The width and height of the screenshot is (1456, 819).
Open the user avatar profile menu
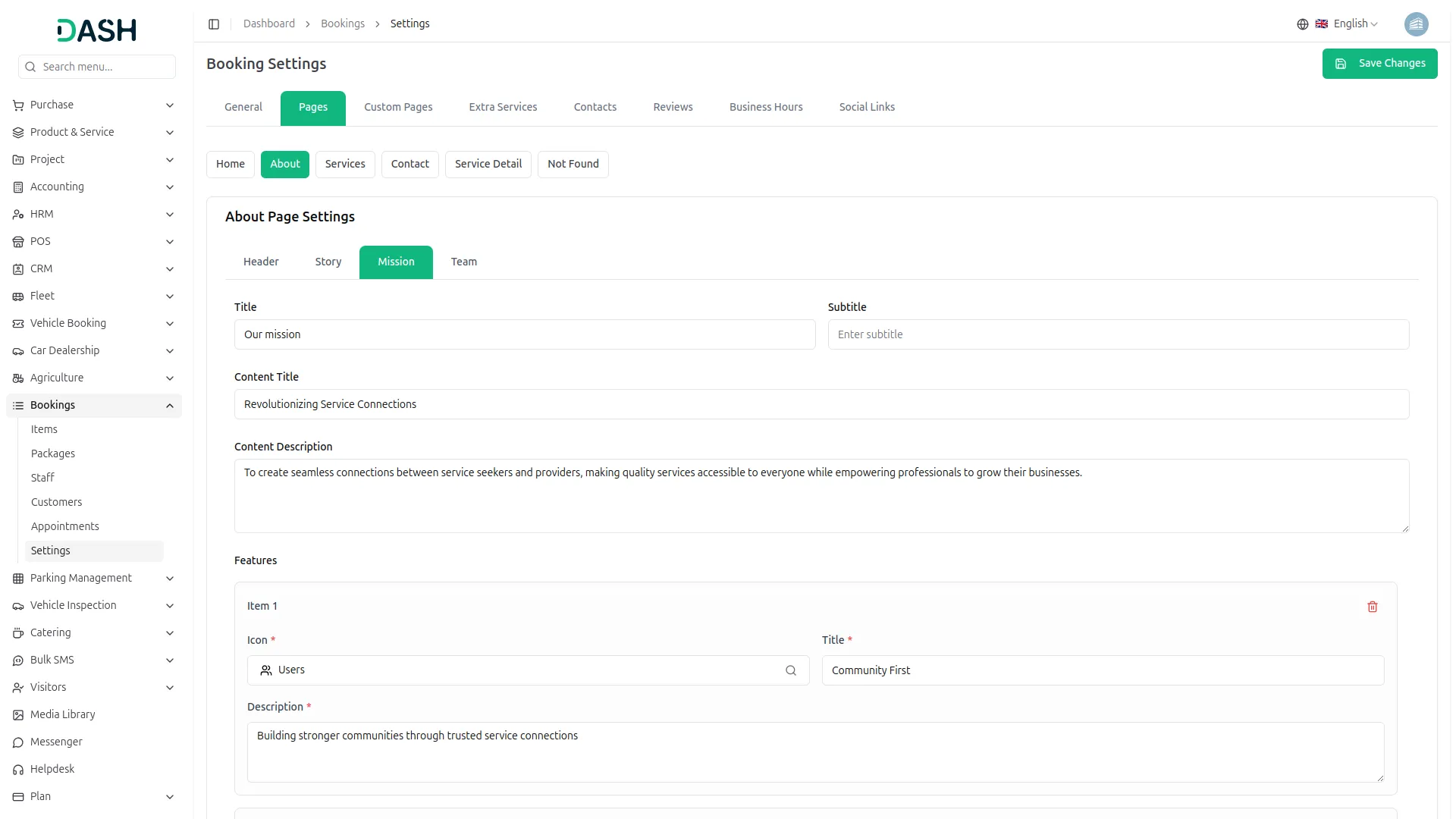tap(1416, 24)
